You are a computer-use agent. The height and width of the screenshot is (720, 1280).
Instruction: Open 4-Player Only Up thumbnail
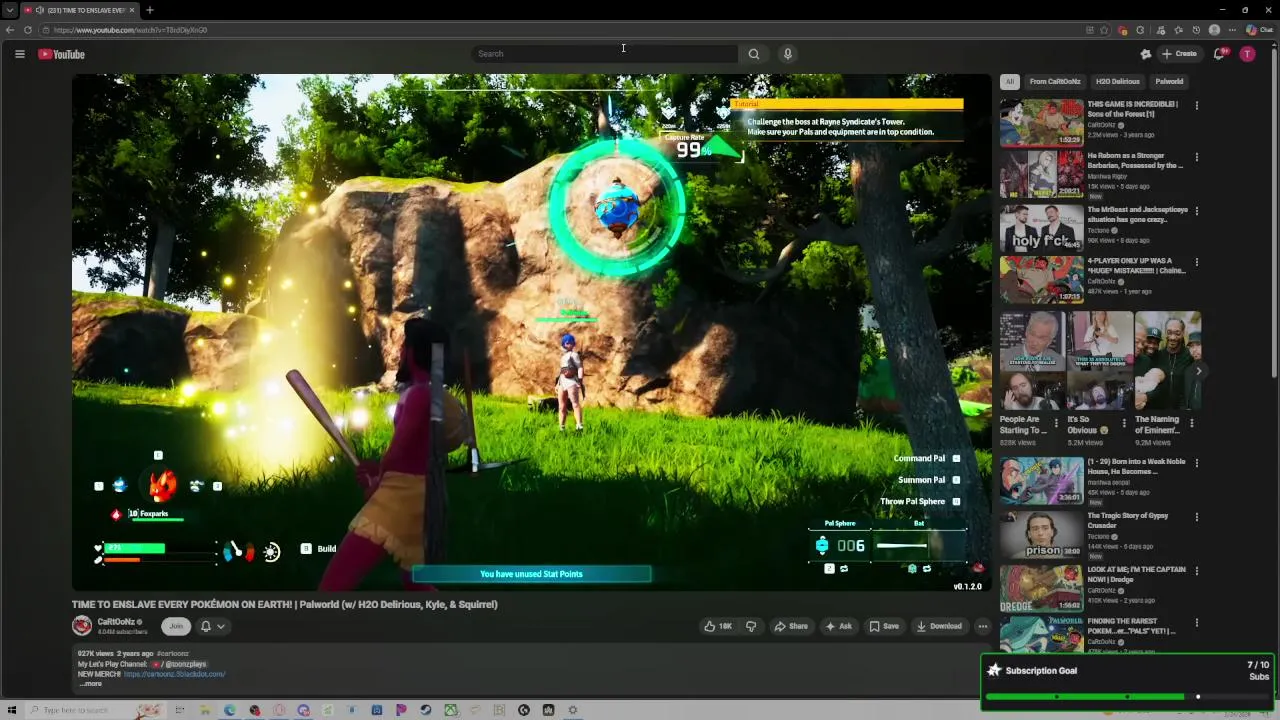(1041, 279)
